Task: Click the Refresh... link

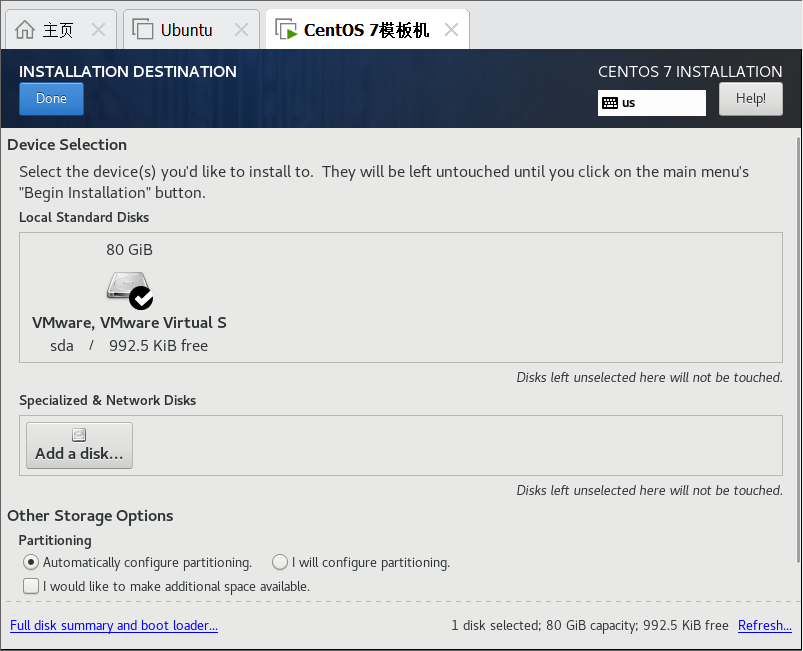Action: (x=765, y=625)
